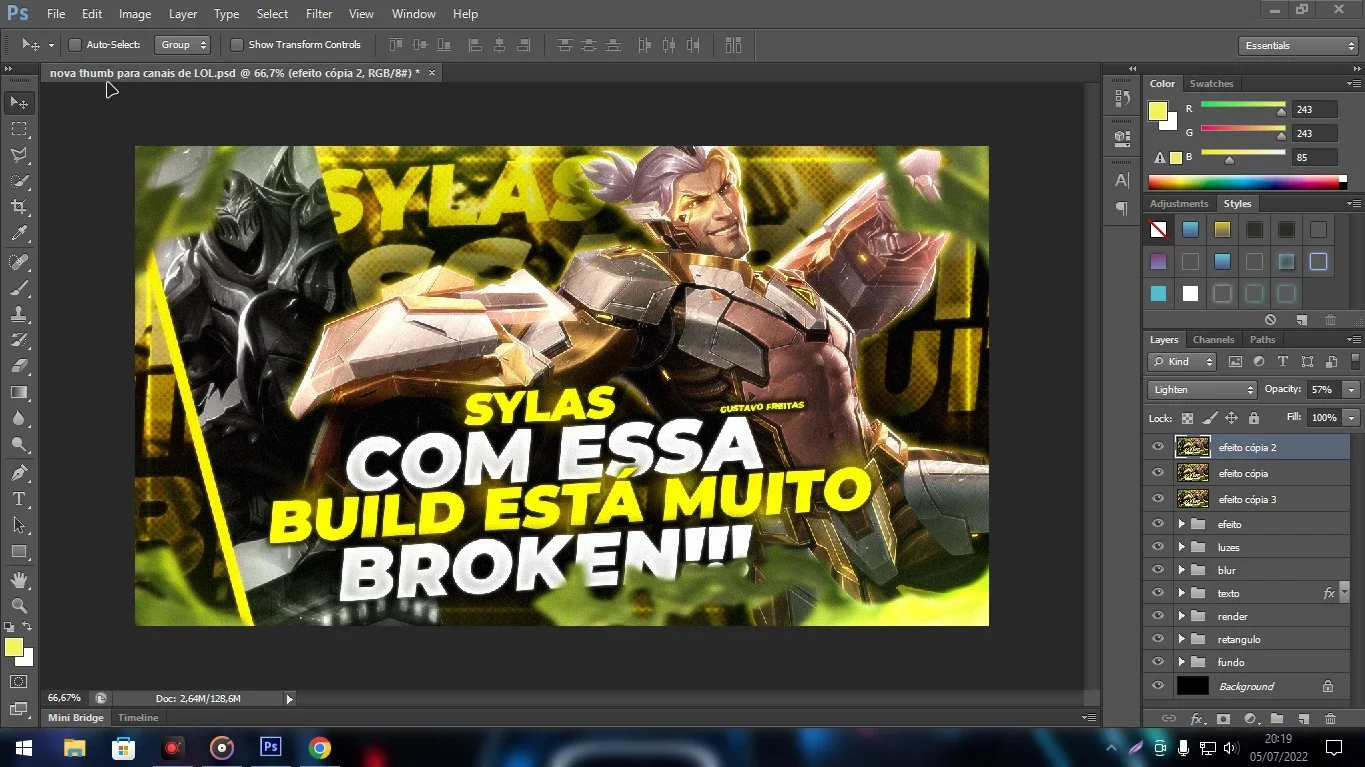This screenshot has width=1365, height=767.
Task: Switch to the Adjustments tab
Action: 1179,203
